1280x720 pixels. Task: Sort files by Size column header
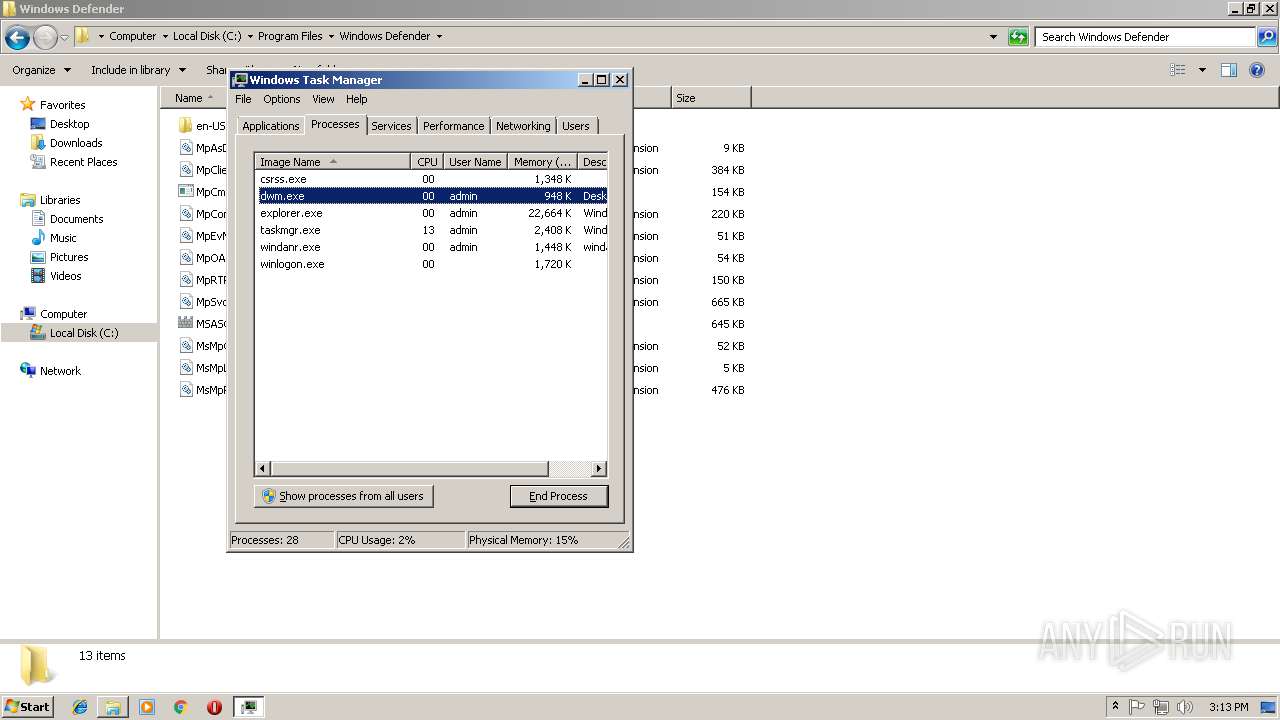[710, 98]
